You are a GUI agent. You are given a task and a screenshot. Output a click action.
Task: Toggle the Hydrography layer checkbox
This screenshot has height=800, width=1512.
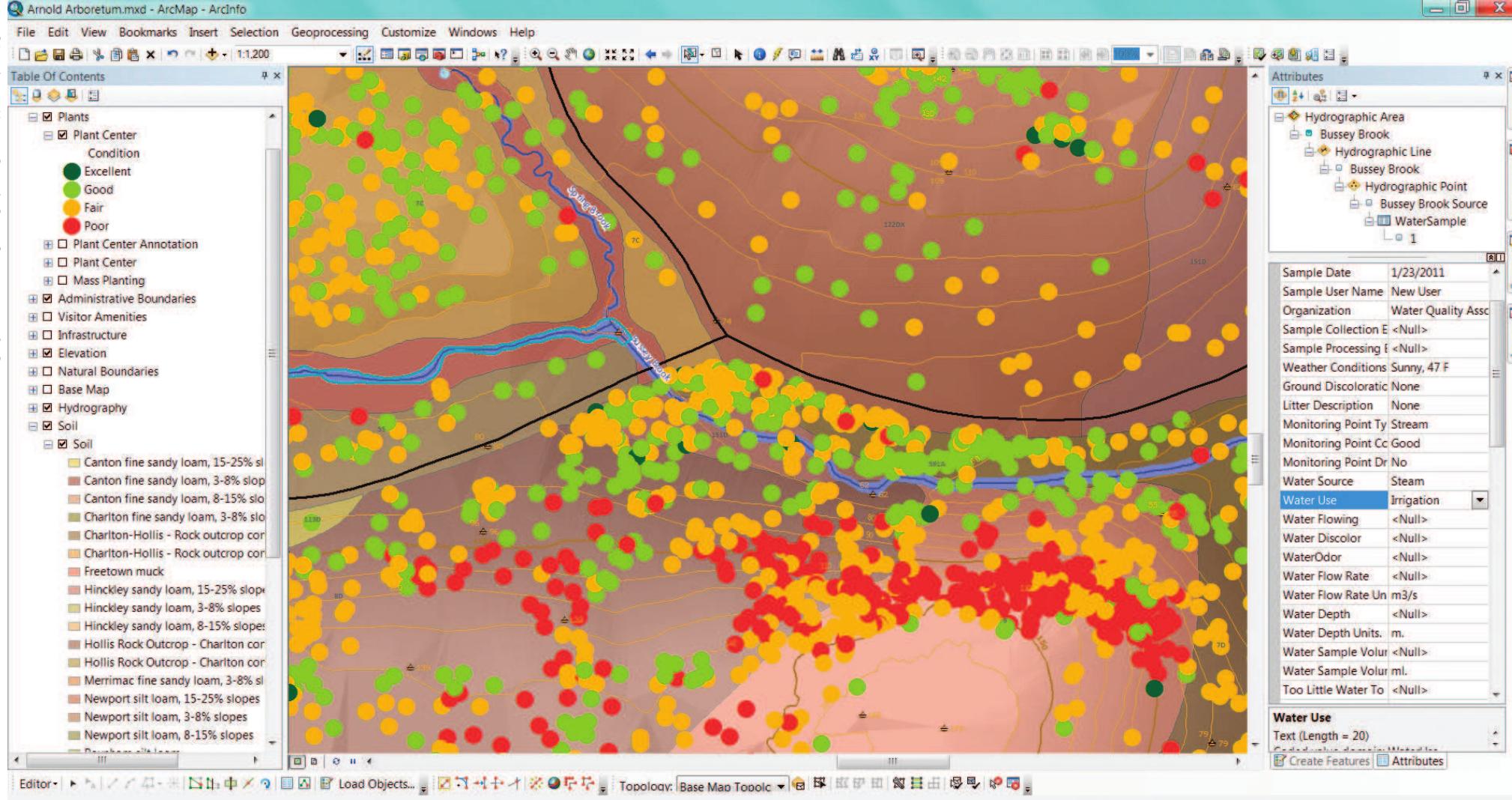coord(48,407)
